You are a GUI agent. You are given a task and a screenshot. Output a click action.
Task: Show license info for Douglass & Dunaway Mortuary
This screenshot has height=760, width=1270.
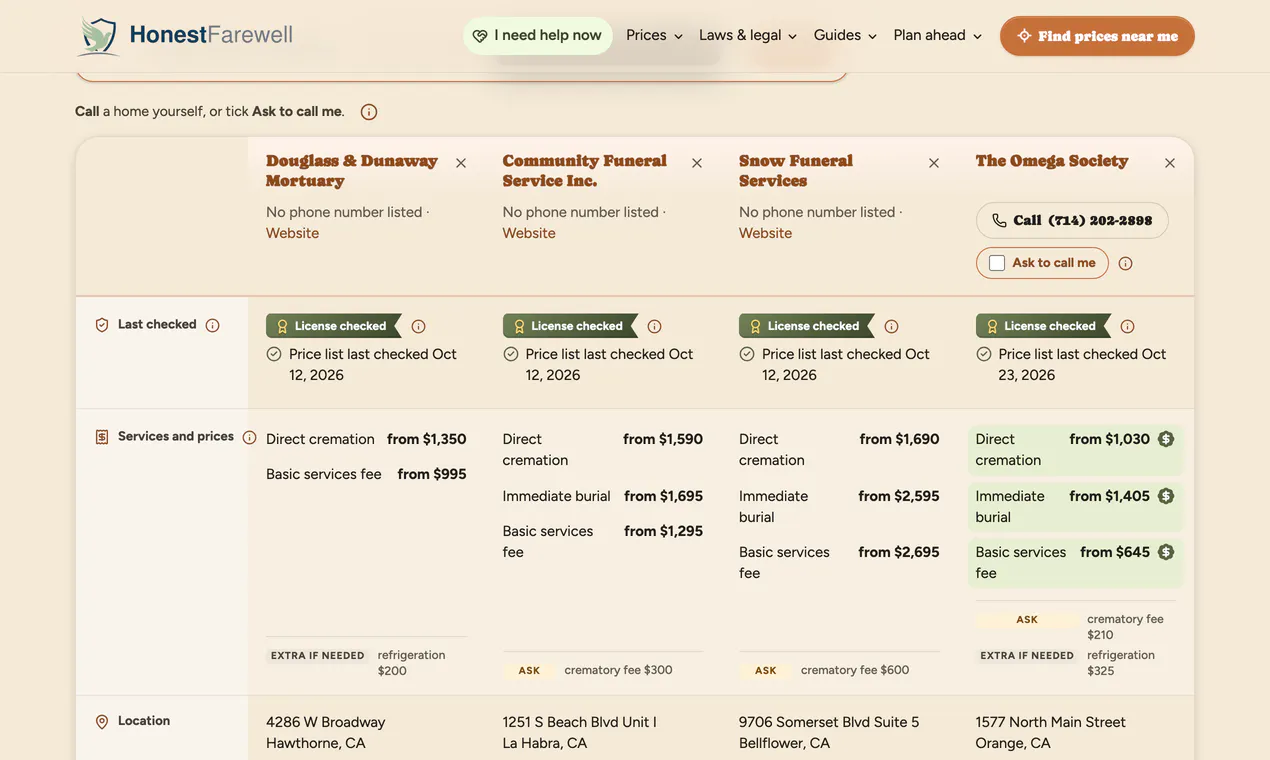[x=419, y=326]
